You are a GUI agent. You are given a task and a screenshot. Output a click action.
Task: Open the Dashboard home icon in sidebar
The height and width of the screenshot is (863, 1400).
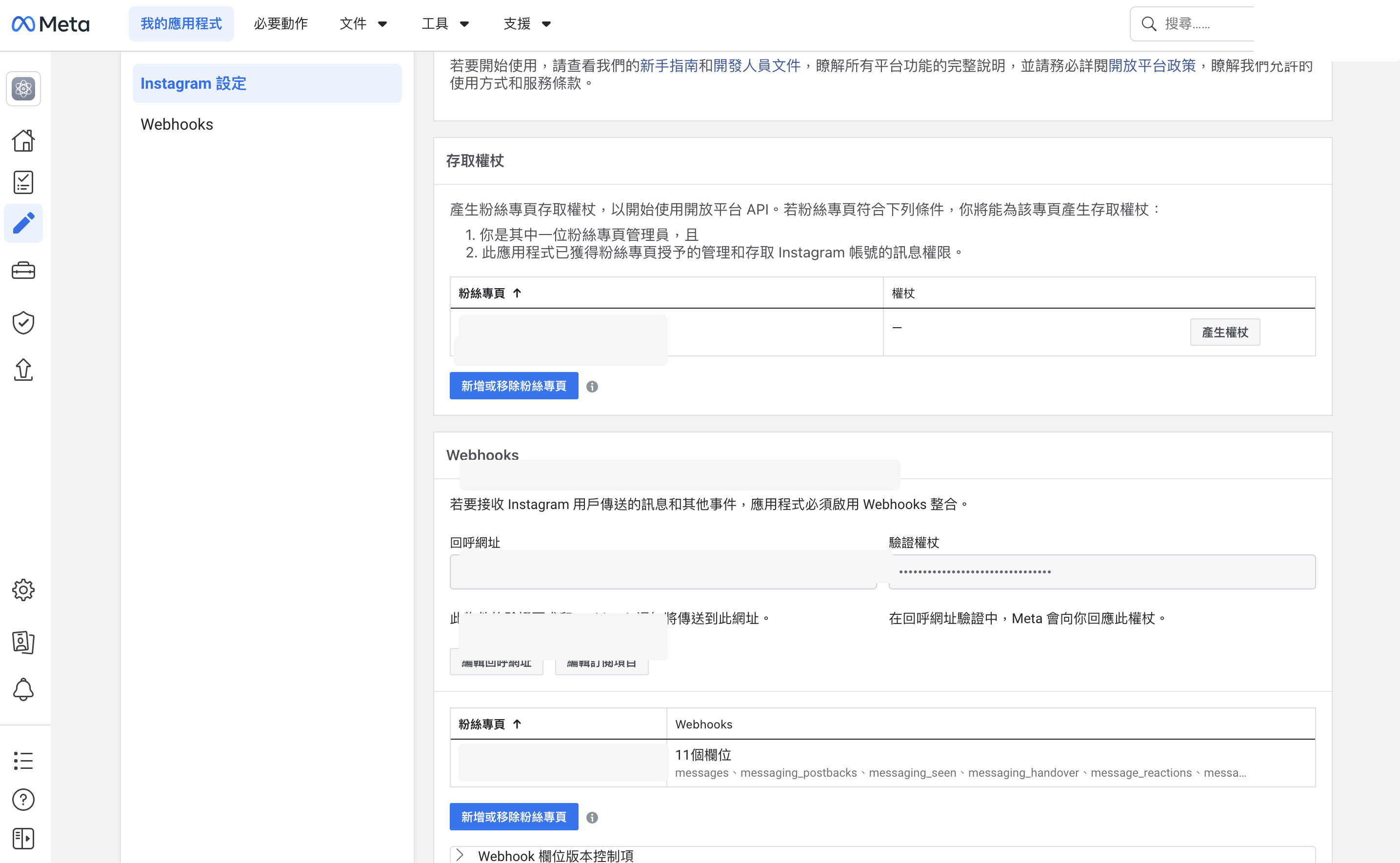tap(23, 140)
